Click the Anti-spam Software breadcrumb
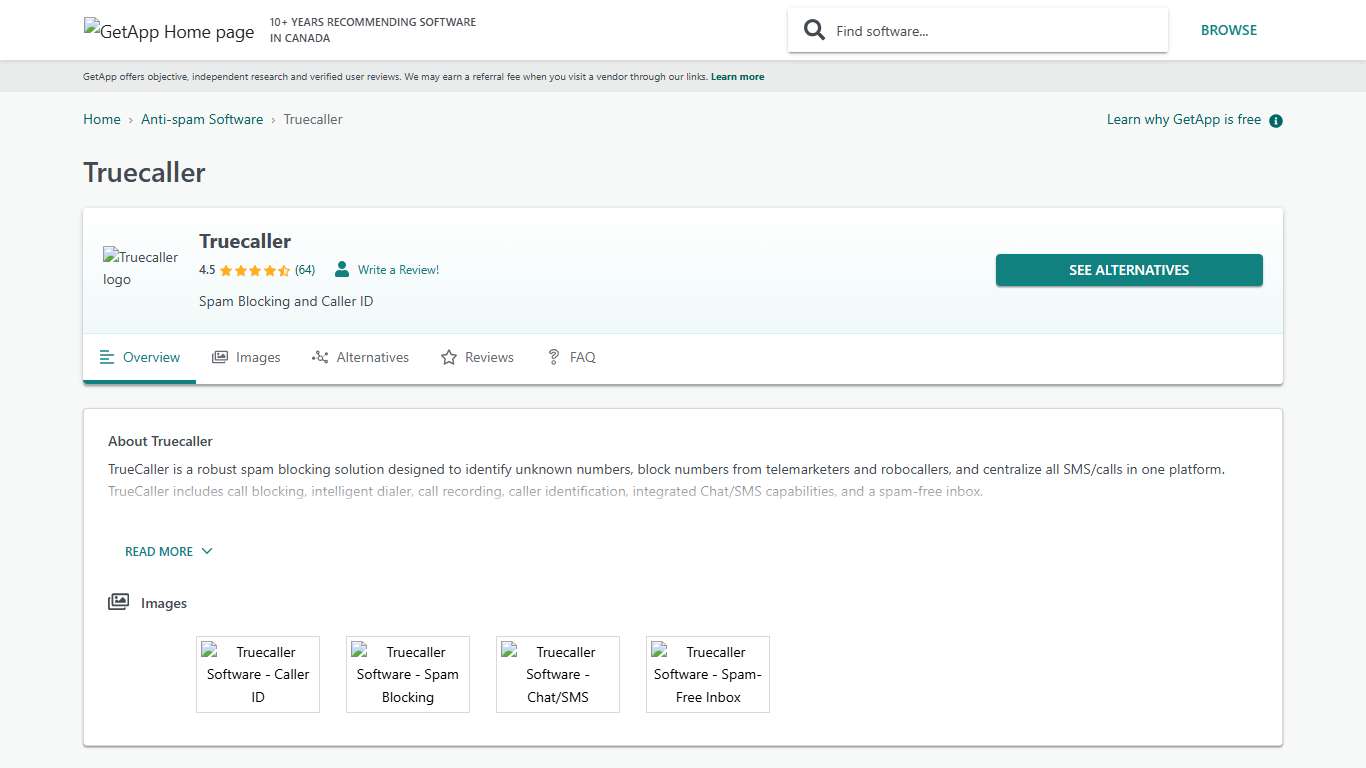This screenshot has width=1366, height=768. point(202,119)
